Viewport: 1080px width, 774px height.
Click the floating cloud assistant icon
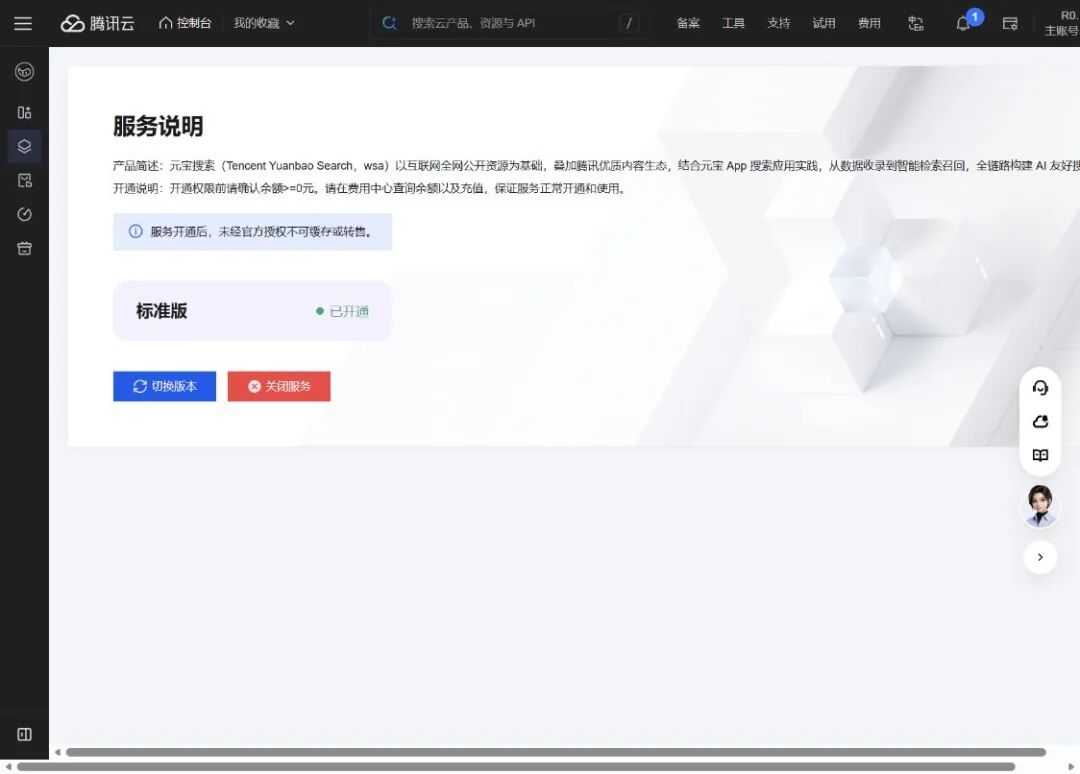[1040, 421]
